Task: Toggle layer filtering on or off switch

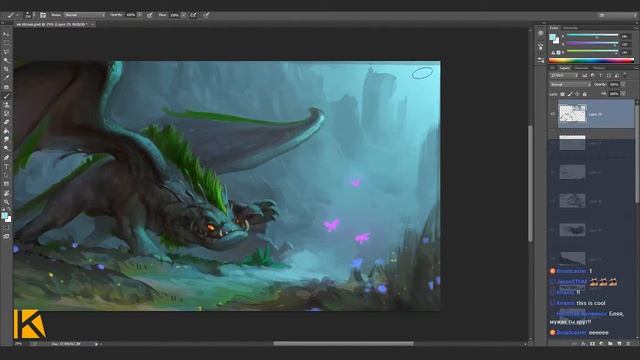Action: click(625, 76)
